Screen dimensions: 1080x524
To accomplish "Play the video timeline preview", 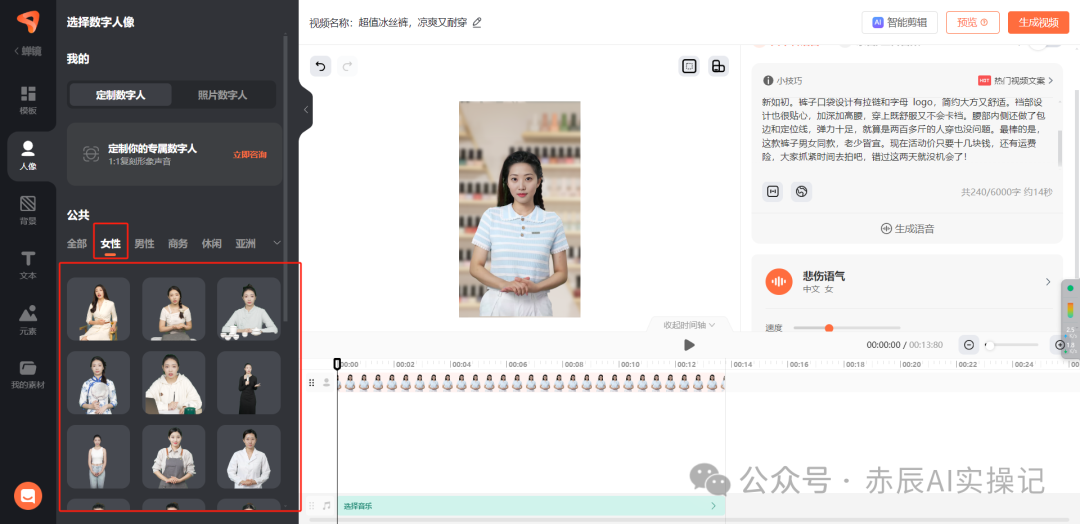I will (689, 345).
